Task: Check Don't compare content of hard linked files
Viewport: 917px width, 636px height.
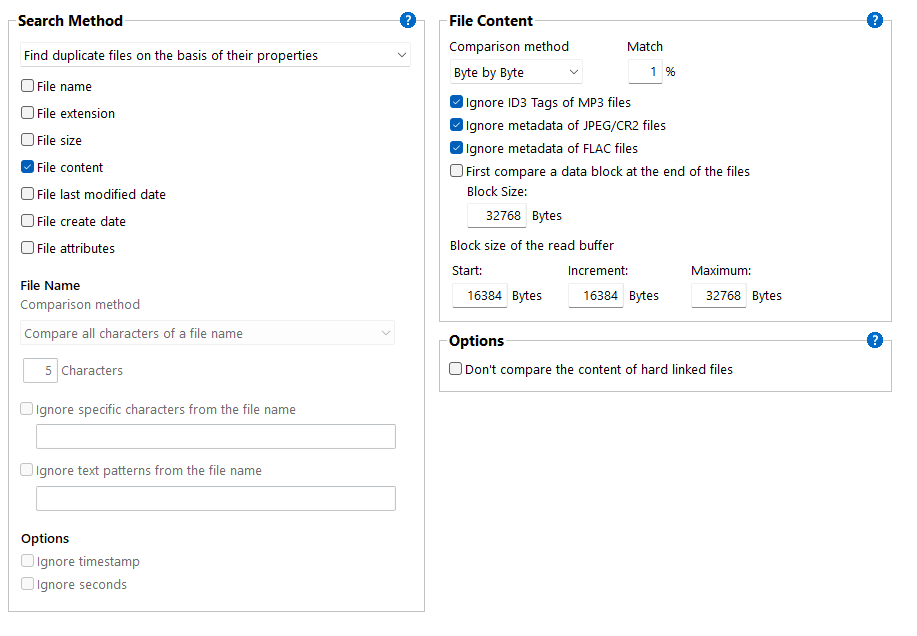Action: [456, 370]
